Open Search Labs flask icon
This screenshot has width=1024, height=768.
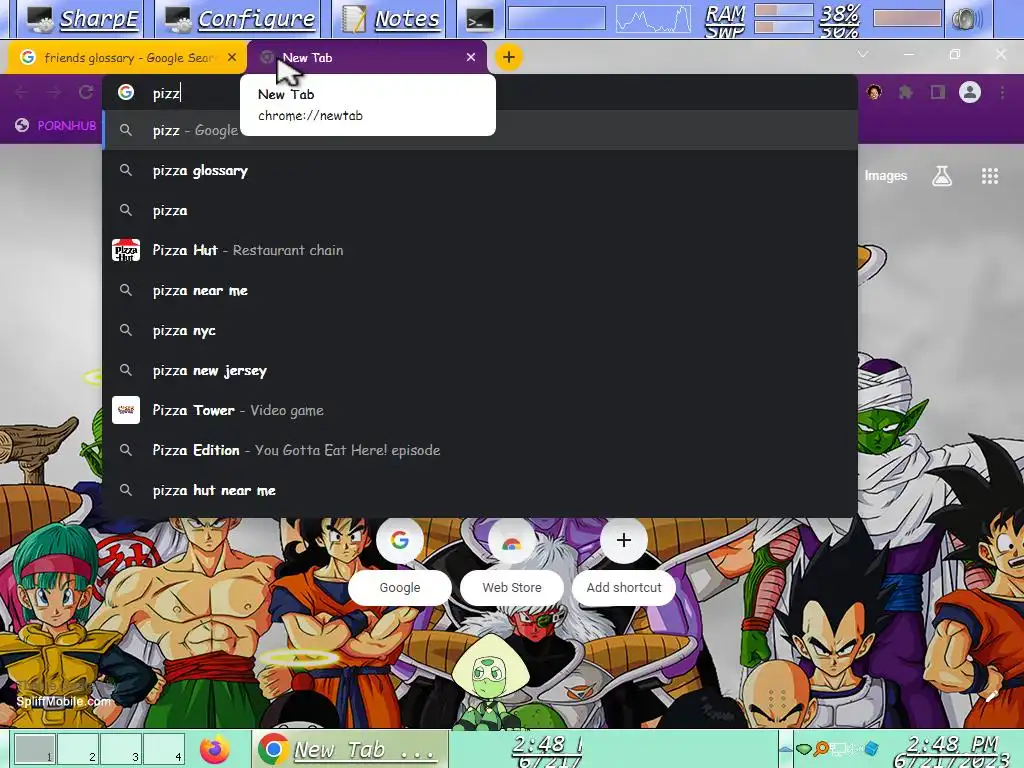942,176
